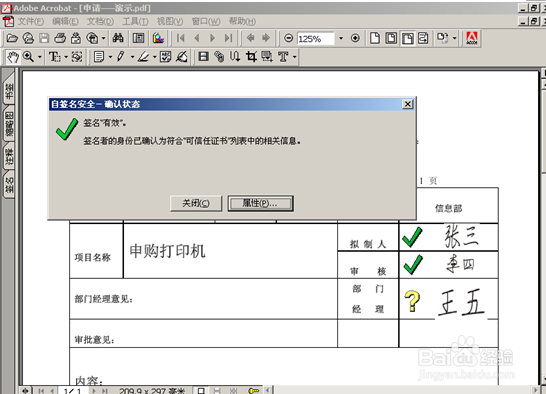Select the TouchUp Text tool

[x=283, y=57]
